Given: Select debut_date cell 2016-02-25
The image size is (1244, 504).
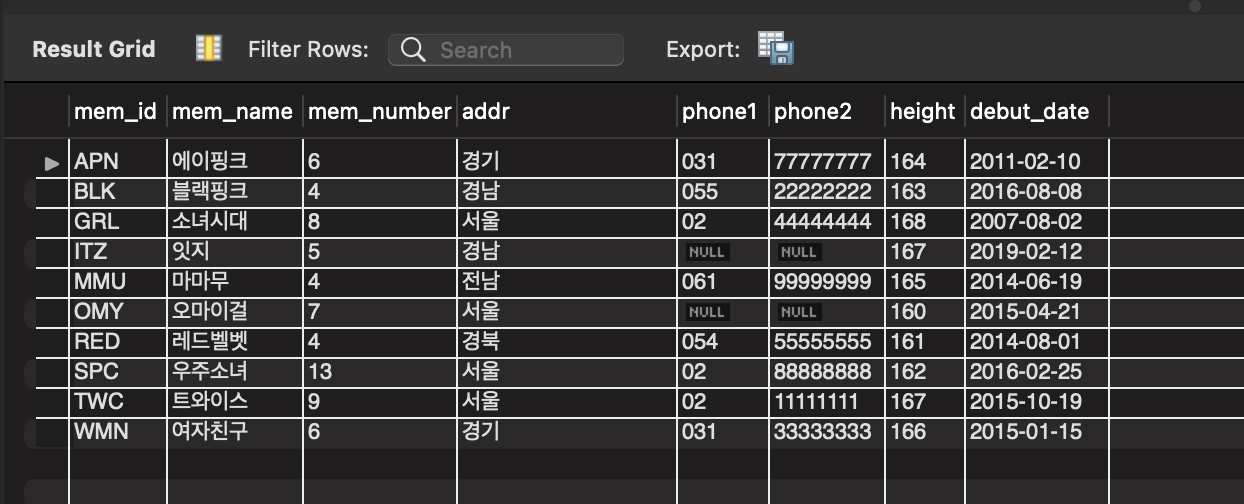Looking at the screenshot, I should (x=1036, y=372).
